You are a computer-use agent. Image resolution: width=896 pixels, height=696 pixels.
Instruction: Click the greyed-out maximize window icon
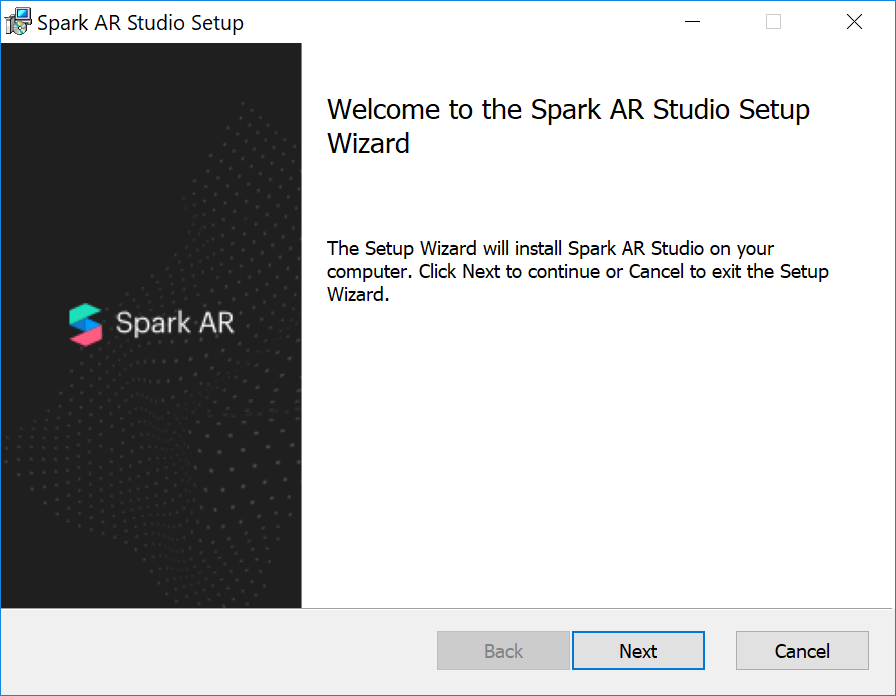773,22
